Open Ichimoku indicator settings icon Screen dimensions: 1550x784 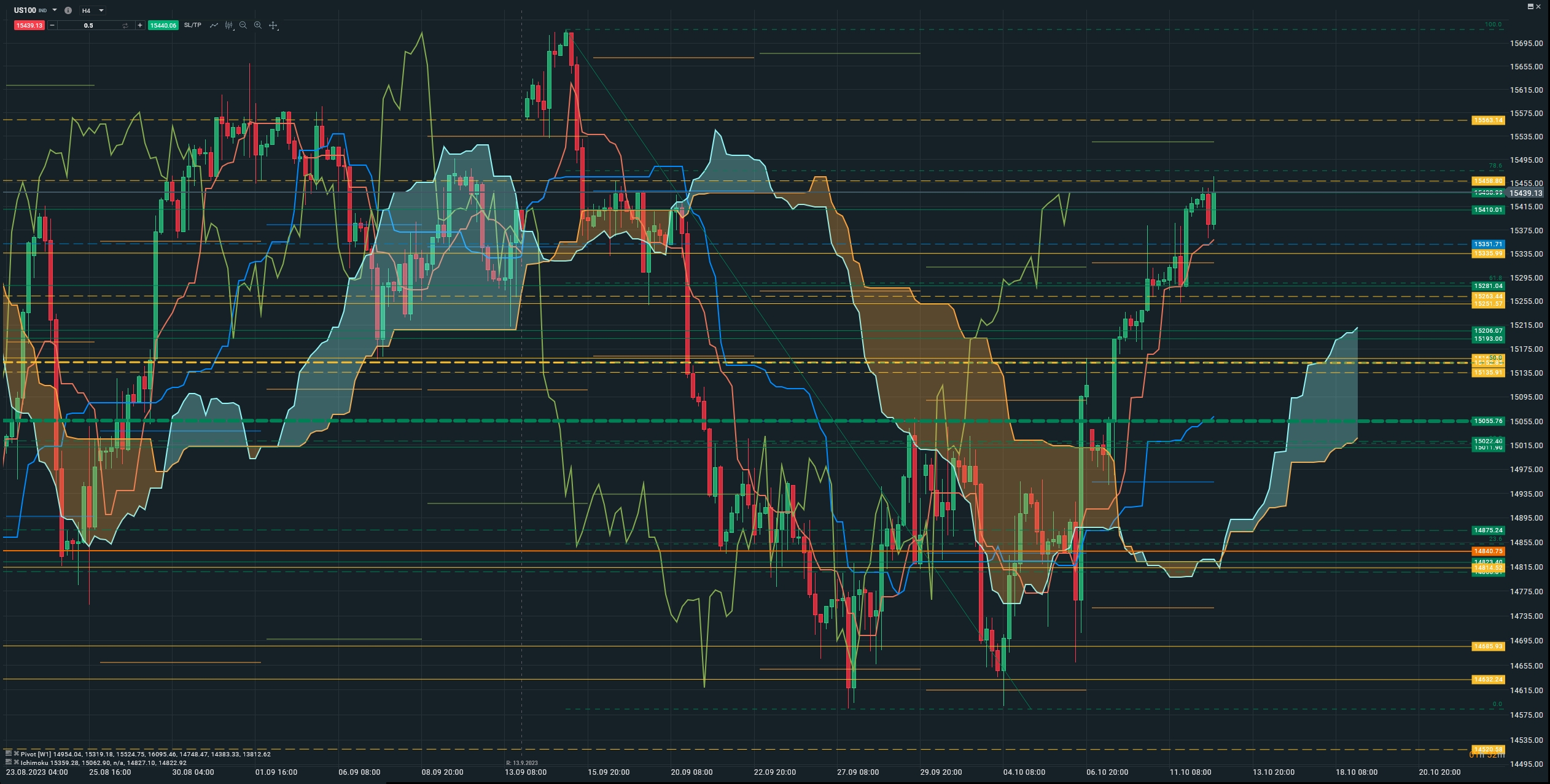point(9,762)
